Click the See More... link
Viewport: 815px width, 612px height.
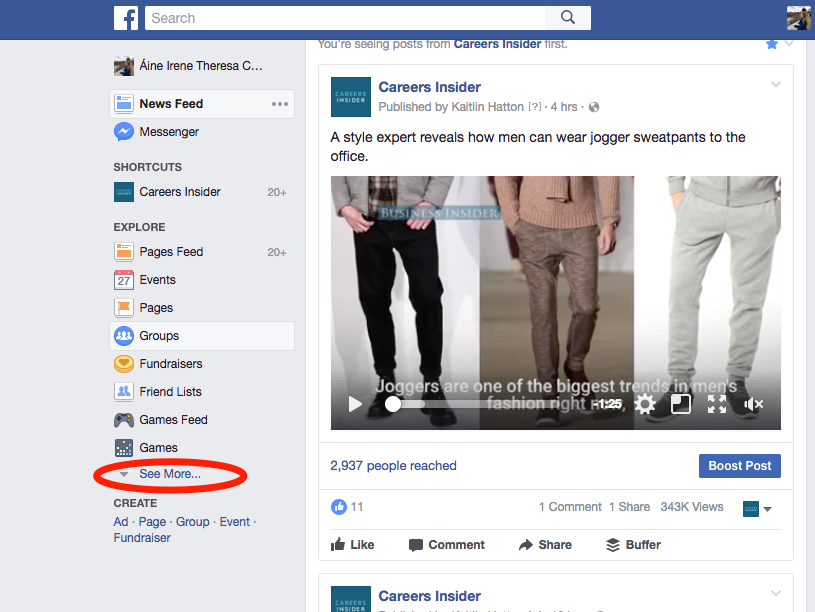coord(169,474)
